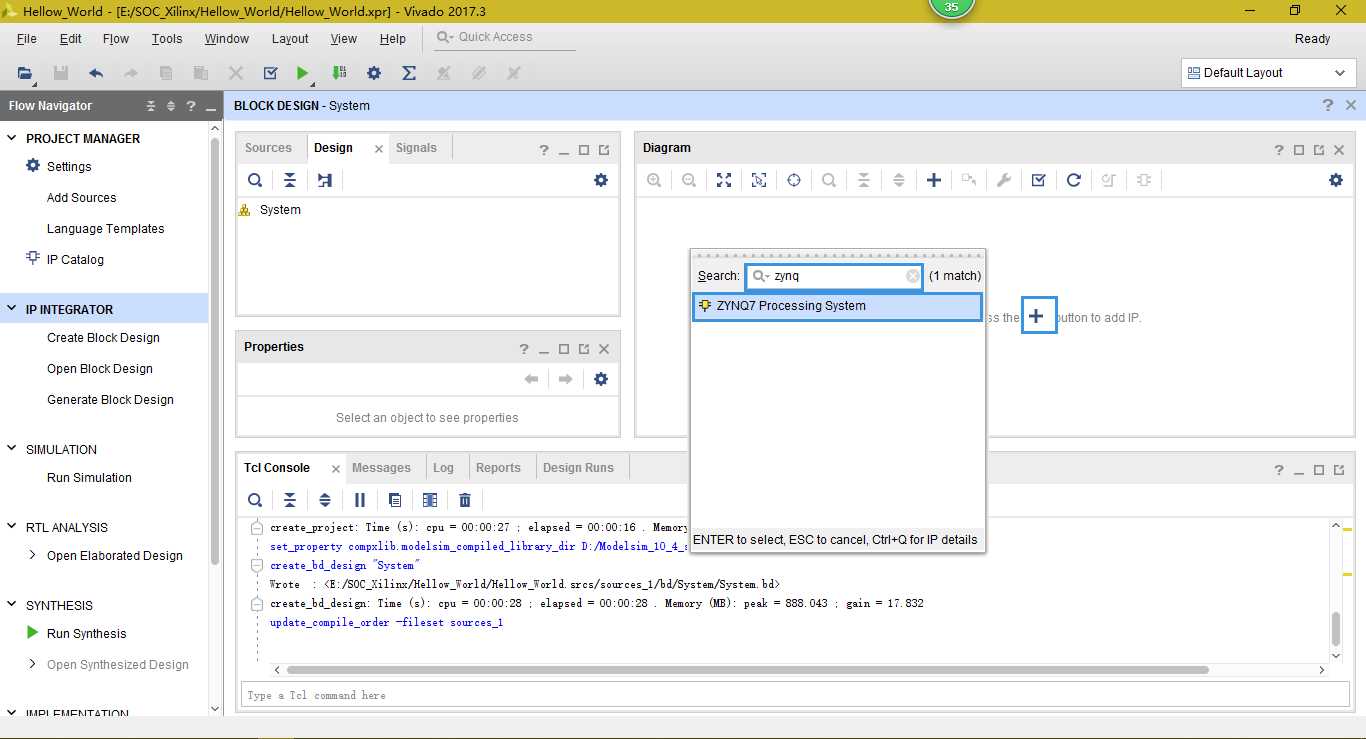Click Validate Design checkbox icon in Diagram toolbar
Viewport: 1366px width, 739px height.
point(1039,180)
